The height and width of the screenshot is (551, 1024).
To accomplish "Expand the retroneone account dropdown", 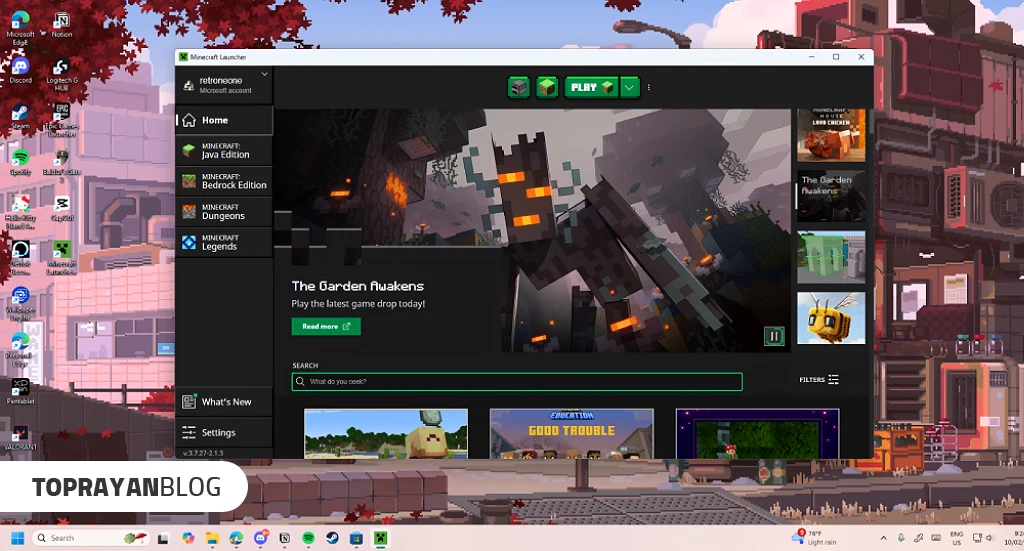I will tap(264, 74).
